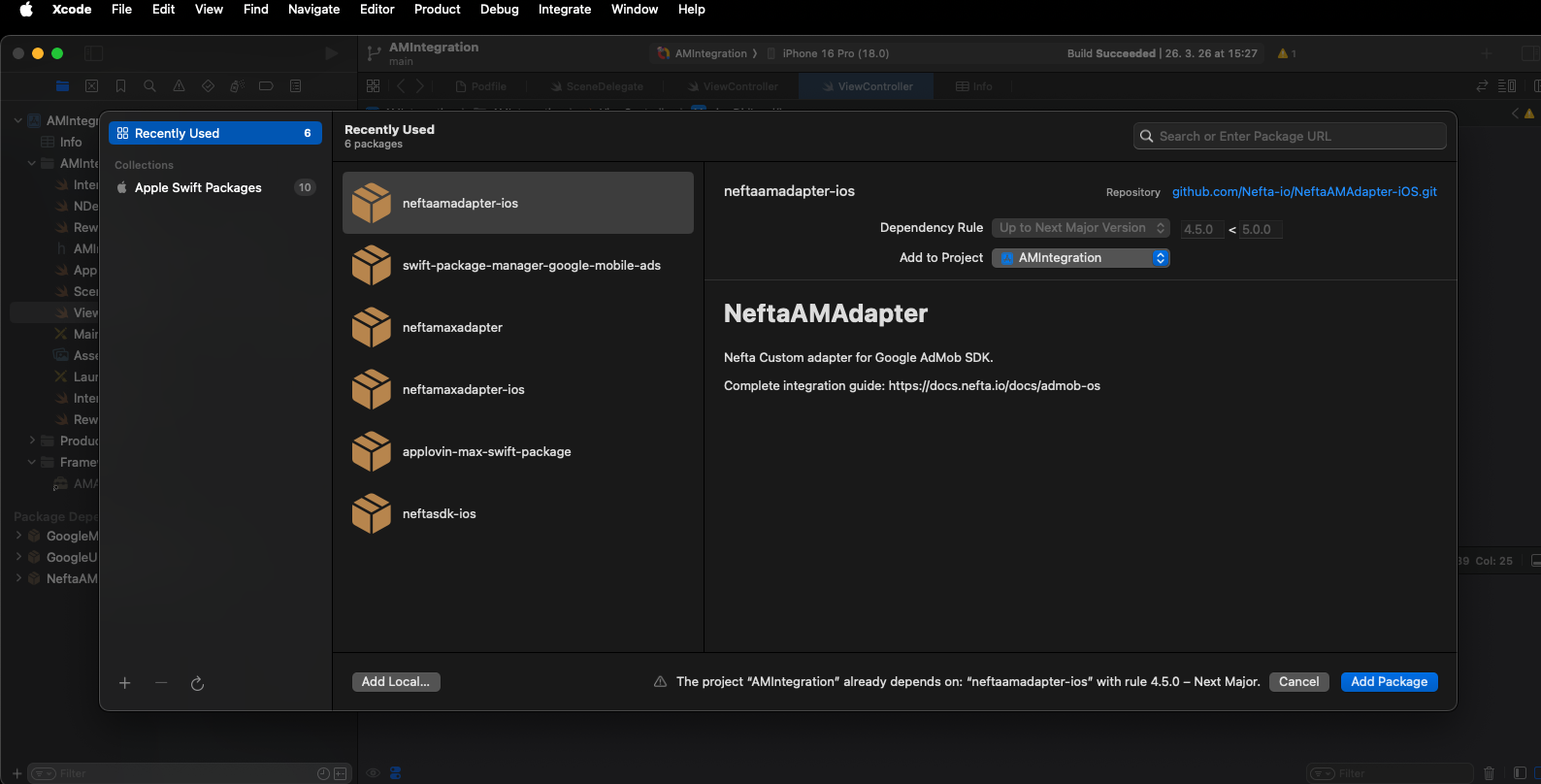The image size is (1541, 784).
Task: Open the Dependency Rule dropdown
Action: [x=1080, y=228]
